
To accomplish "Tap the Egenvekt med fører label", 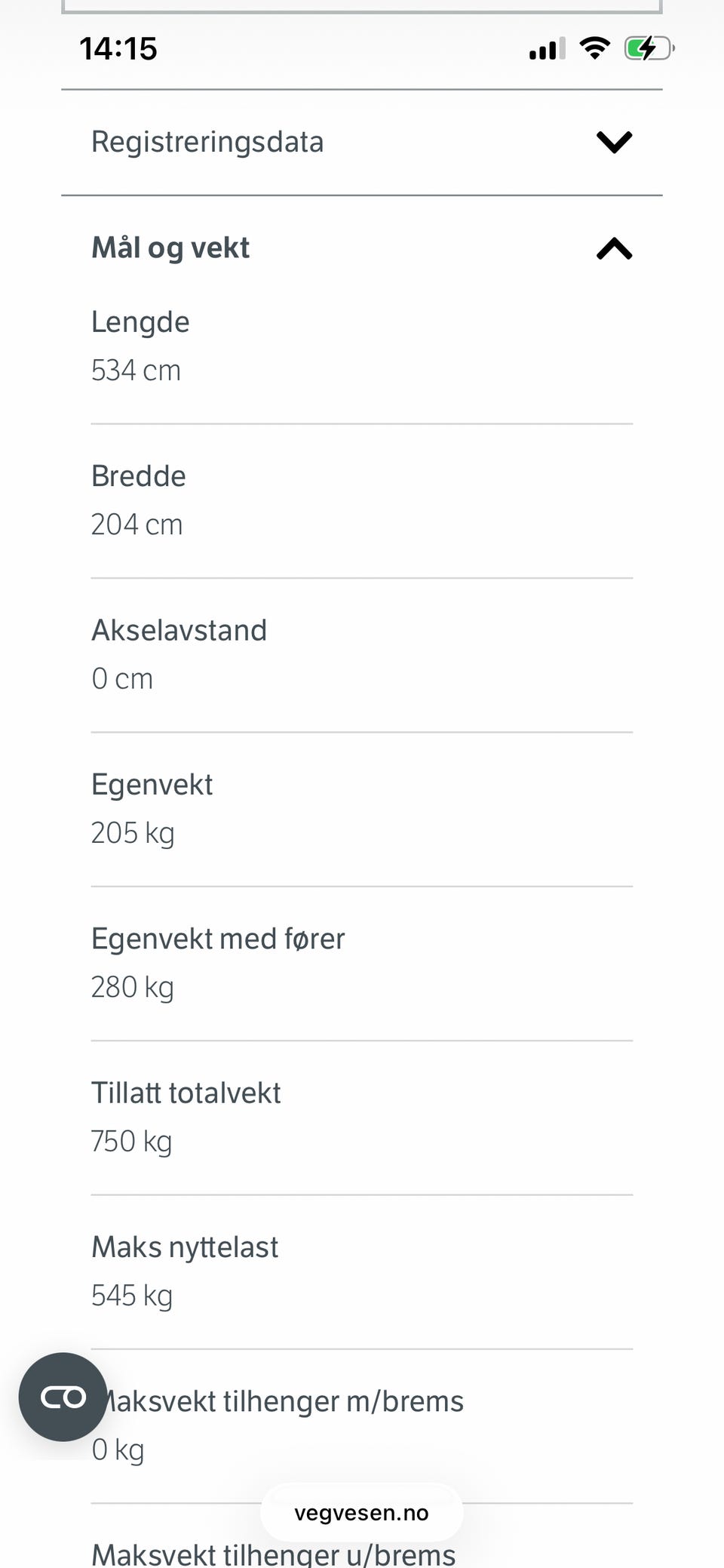I will pyautogui.click(x=218, y=939).
